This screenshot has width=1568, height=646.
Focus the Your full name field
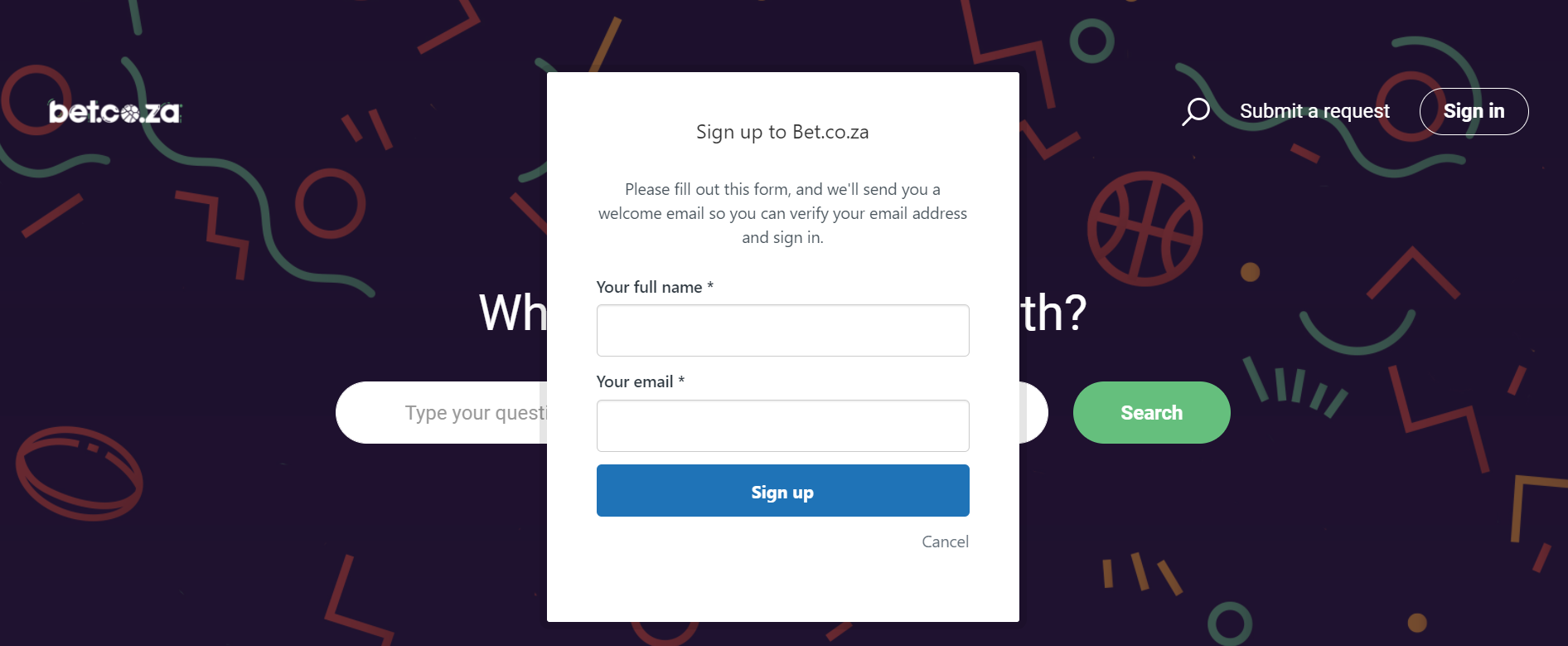click(x=782, y=331)
